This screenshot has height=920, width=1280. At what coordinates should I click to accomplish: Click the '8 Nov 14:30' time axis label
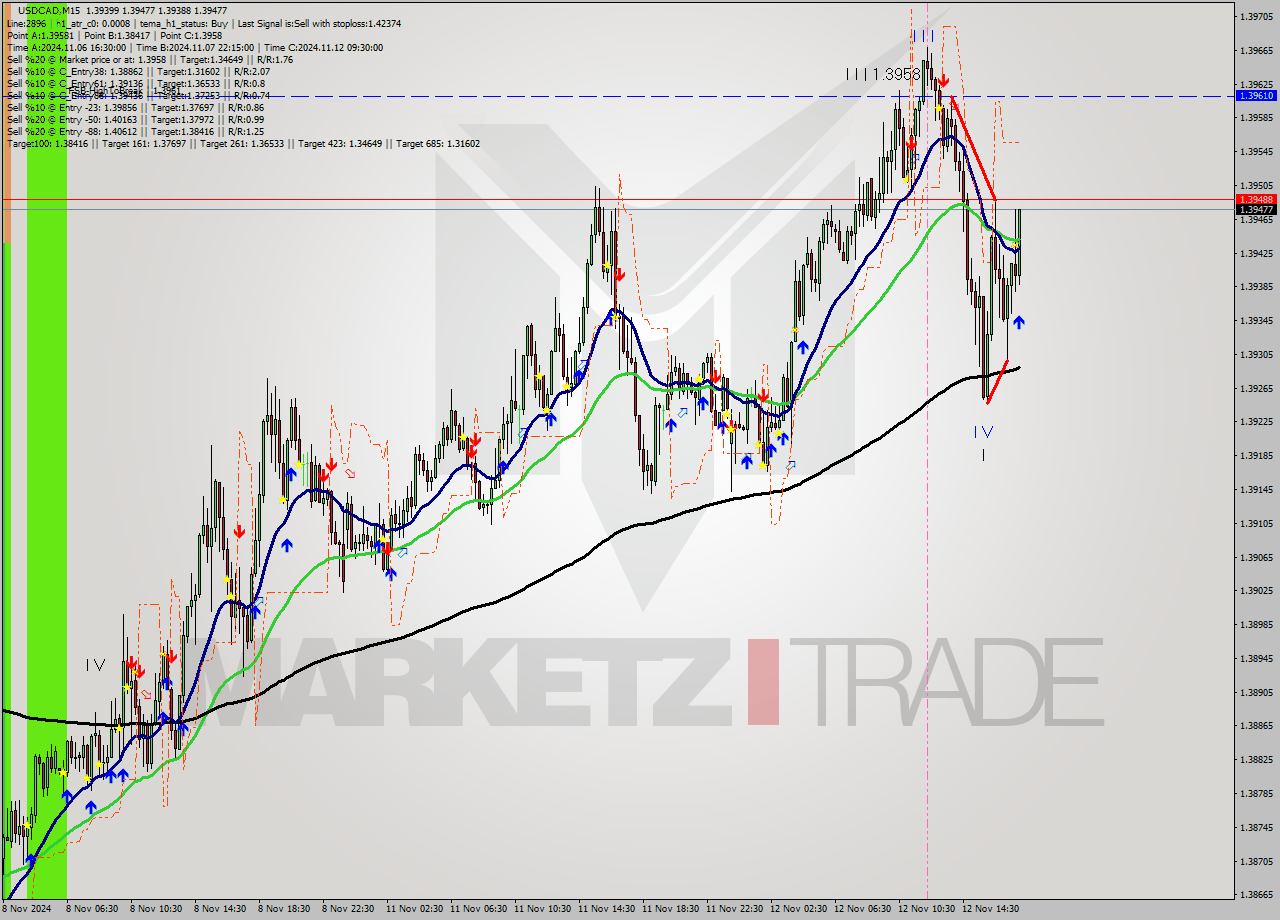click(220, 909)
